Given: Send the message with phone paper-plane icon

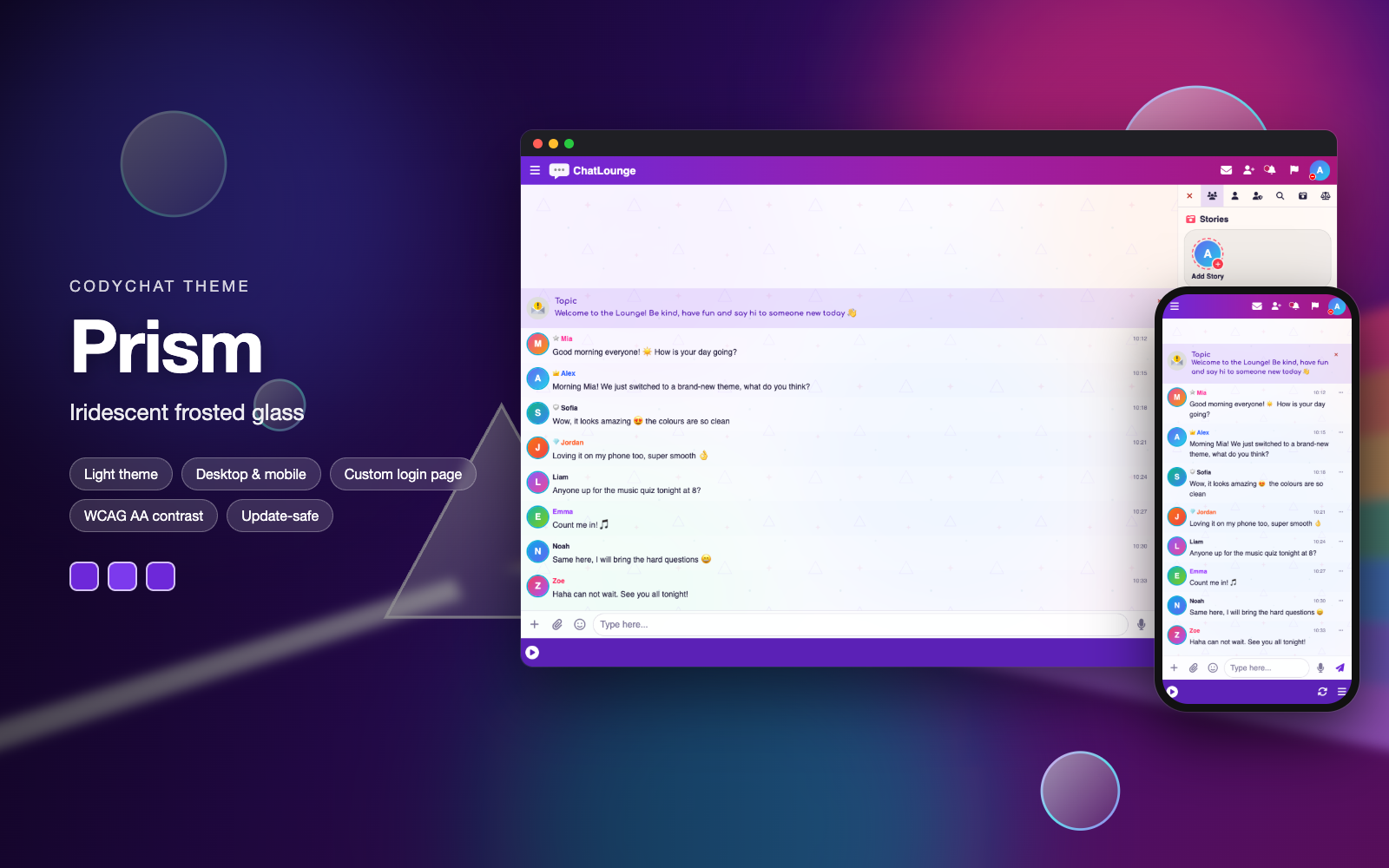Looking at the screenshot, I should [1340, 667].
